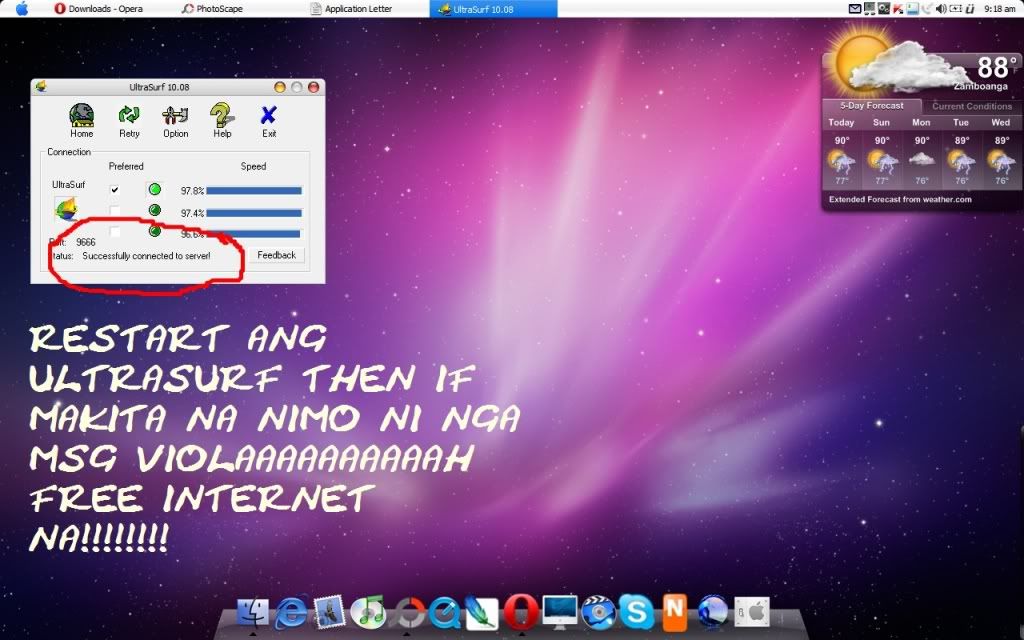
Task: Open UltraSurf Option settings icon
Action: point(175,116)
